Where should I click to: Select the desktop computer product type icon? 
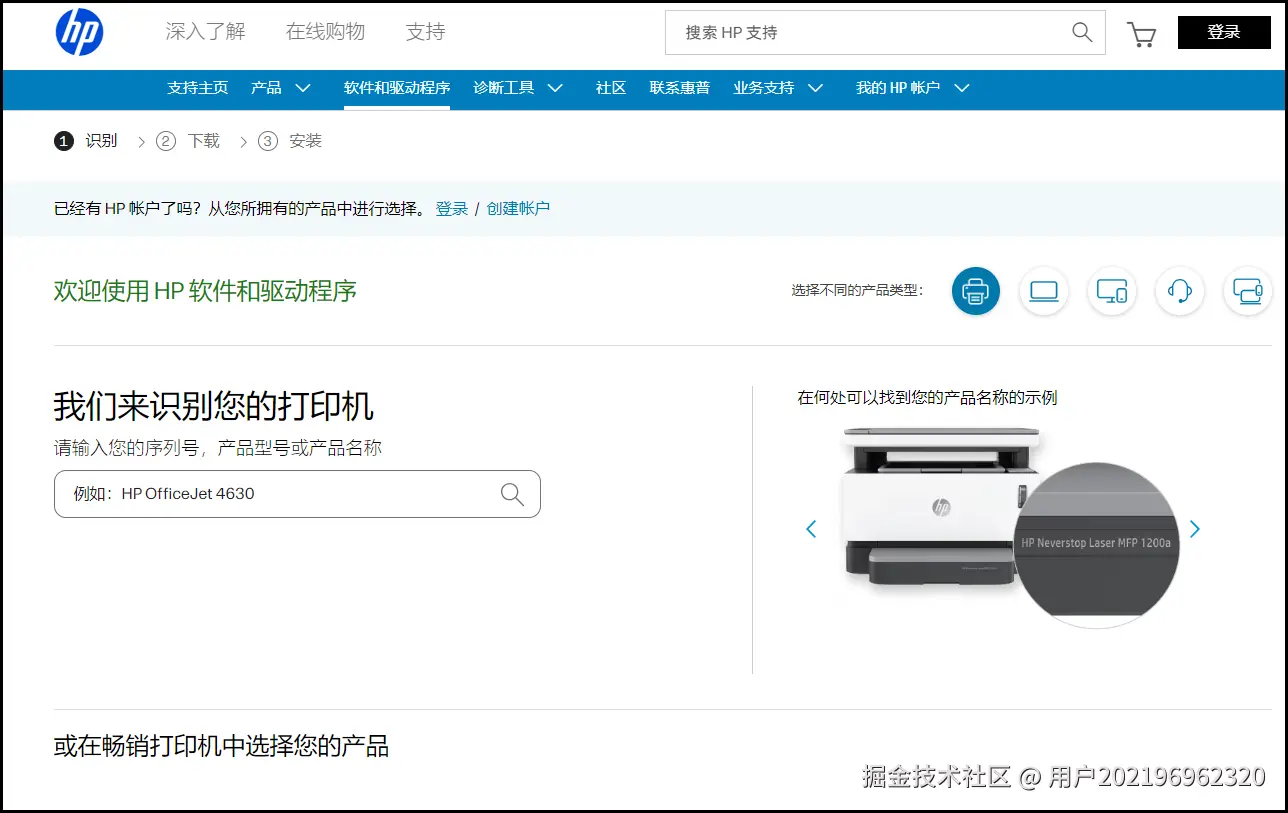click(x=1112, y=291)
